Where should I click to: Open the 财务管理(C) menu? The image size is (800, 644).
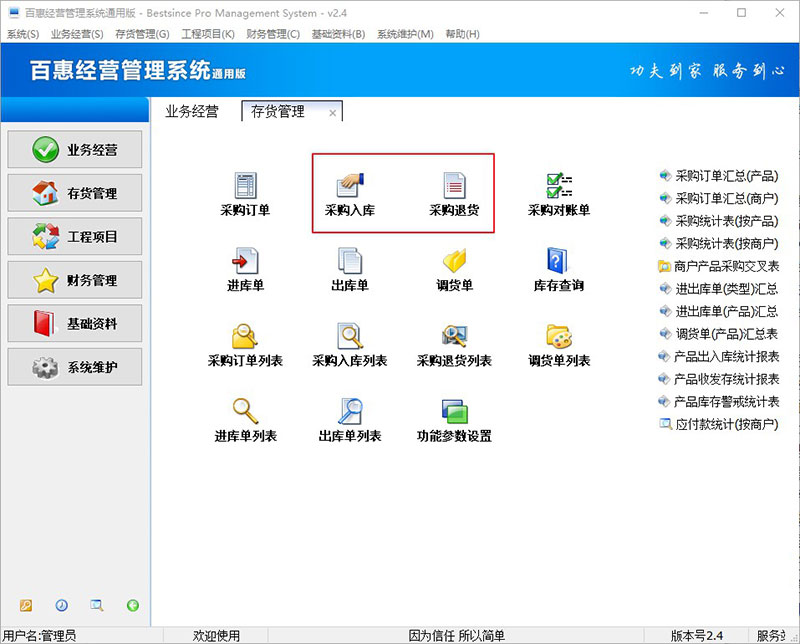273,34
